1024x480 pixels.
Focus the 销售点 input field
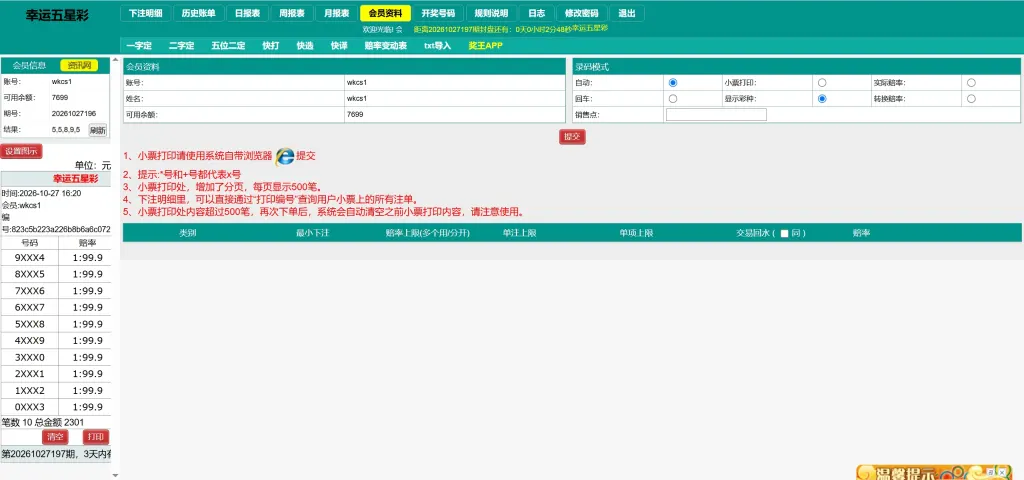click(716, 115)
